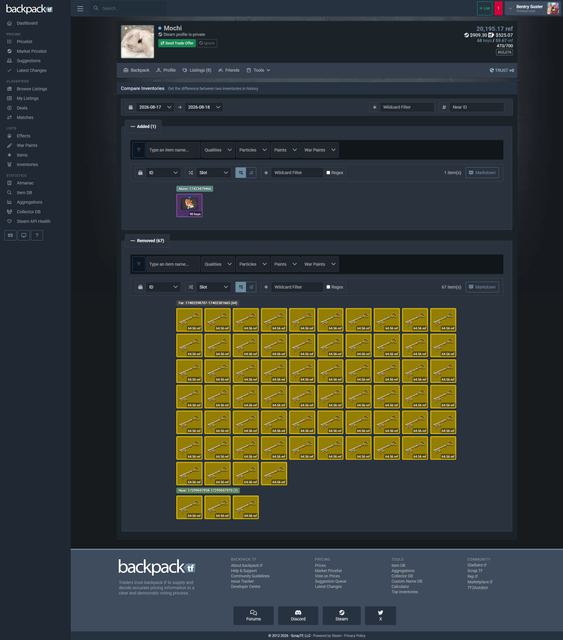
Task: Open Paints dropdown in Removed section
Action: [285, 264]
